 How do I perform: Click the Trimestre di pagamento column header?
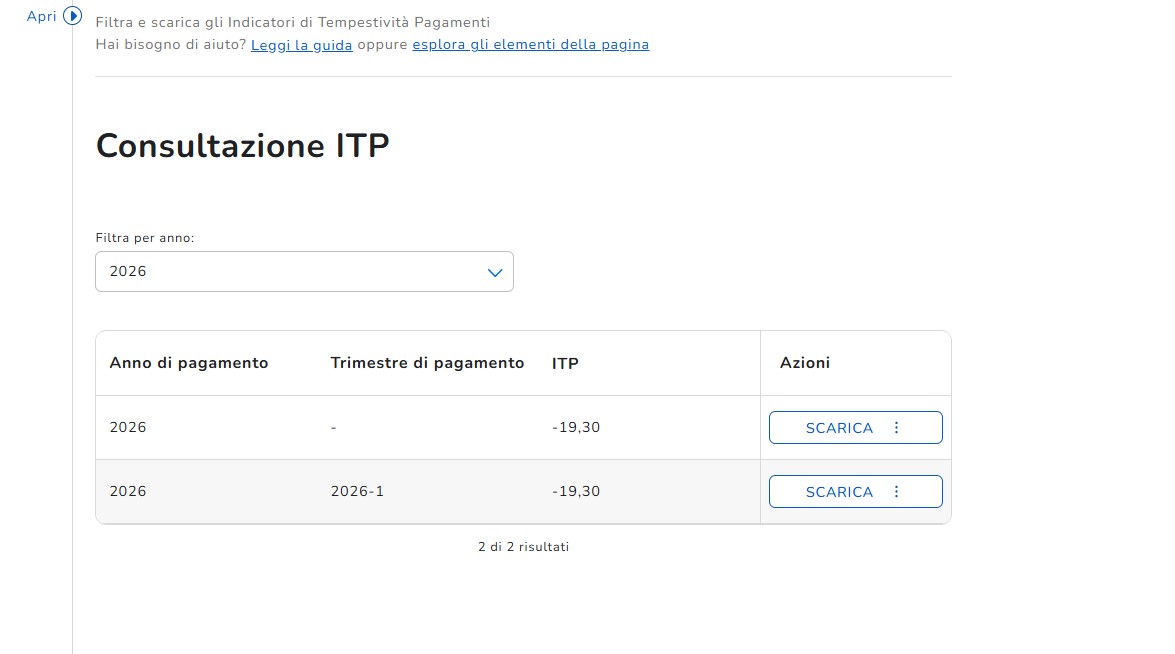(427, 363)
